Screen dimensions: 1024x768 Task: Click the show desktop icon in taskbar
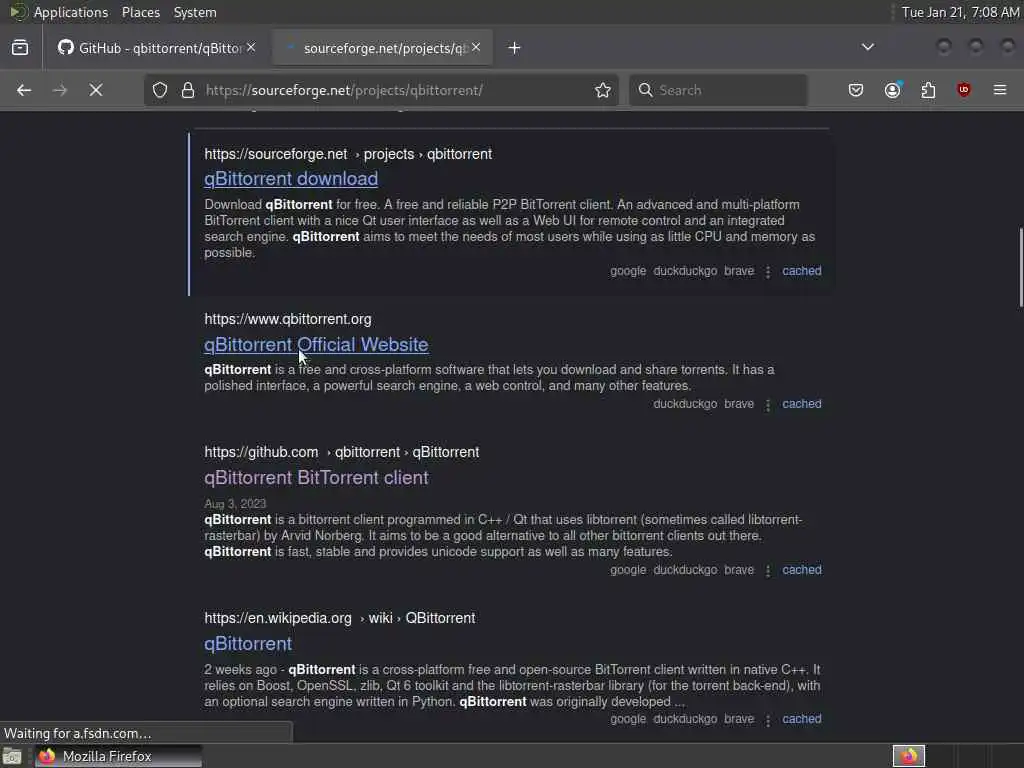coord(12,756)
